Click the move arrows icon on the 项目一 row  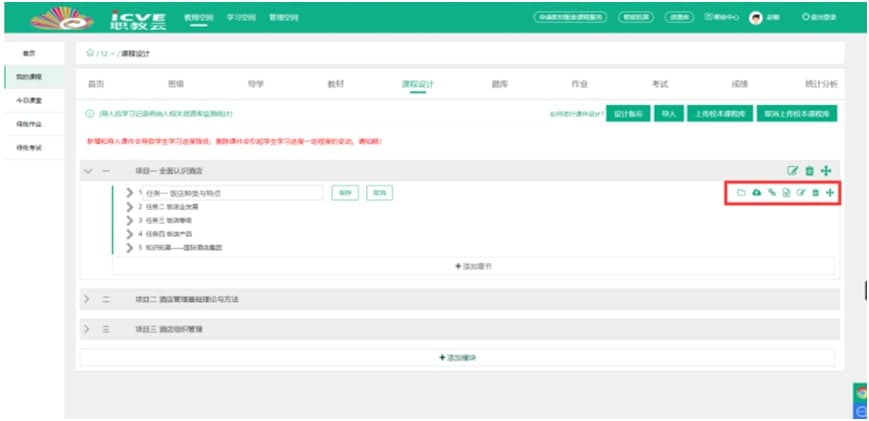click(x=826, y=171)
